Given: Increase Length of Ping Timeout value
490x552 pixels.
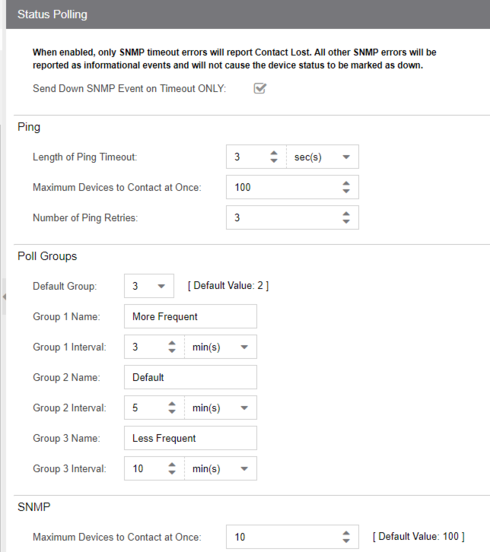Looking at the screenshot, I should click(274, 153).
